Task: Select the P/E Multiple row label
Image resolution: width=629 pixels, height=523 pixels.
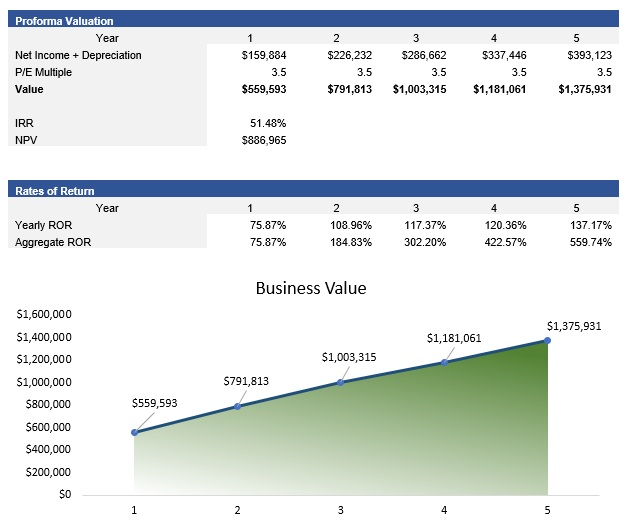Action: click(x=43, y=72)
